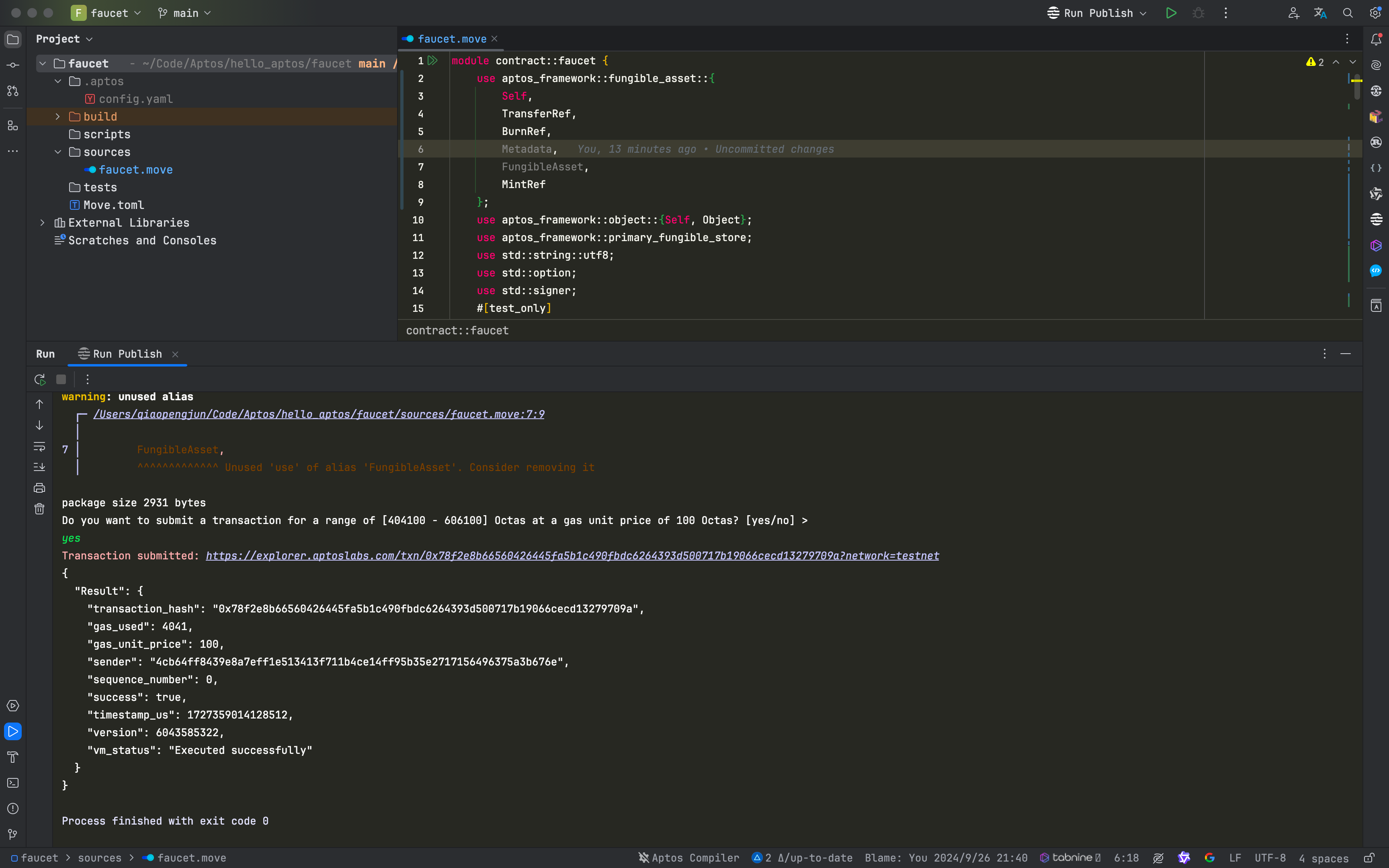Open the Aptos explorer transaction link
Image resolution: width=1389 pixels, height=868 pixels.
pyautogui.click(x=572, y=556)
